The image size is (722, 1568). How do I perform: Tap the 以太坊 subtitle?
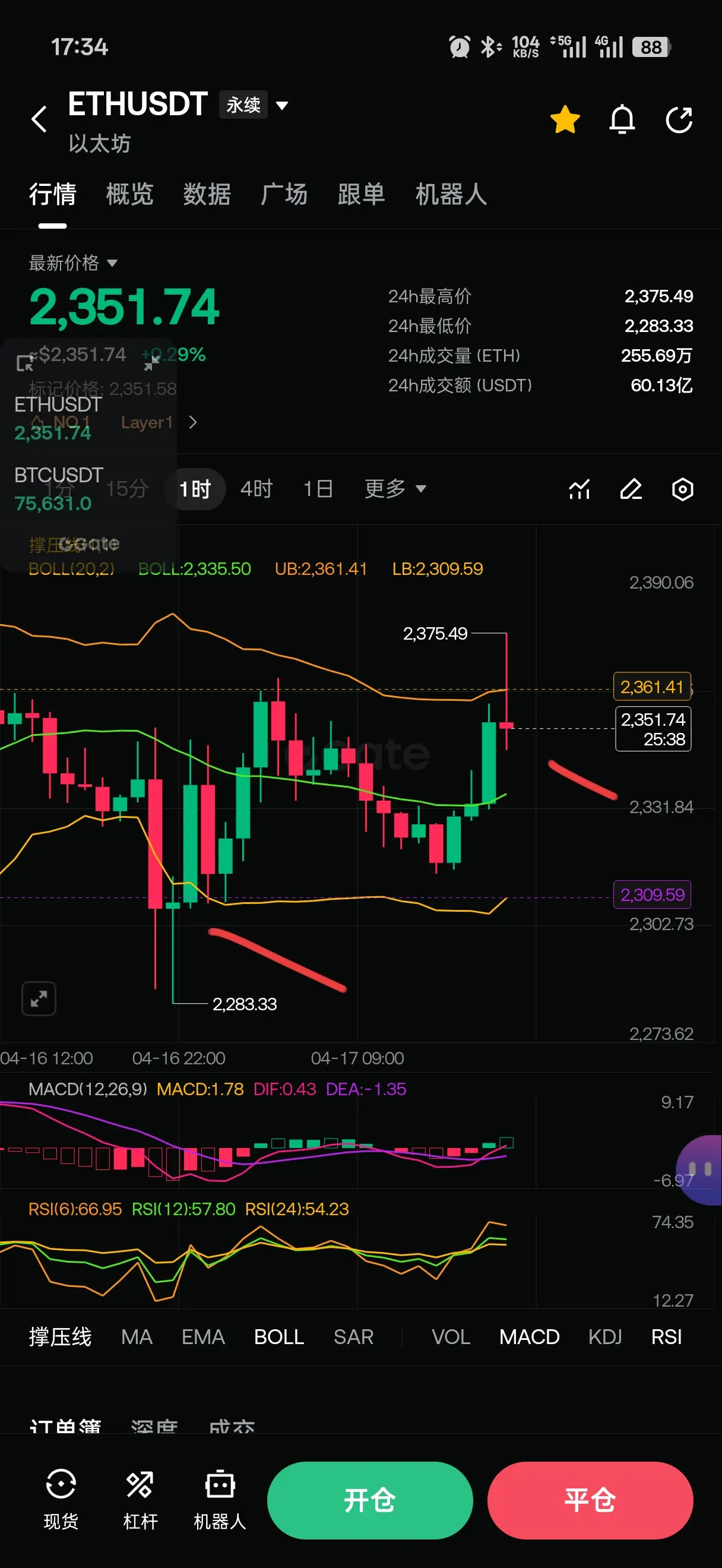tap(99, 144)
